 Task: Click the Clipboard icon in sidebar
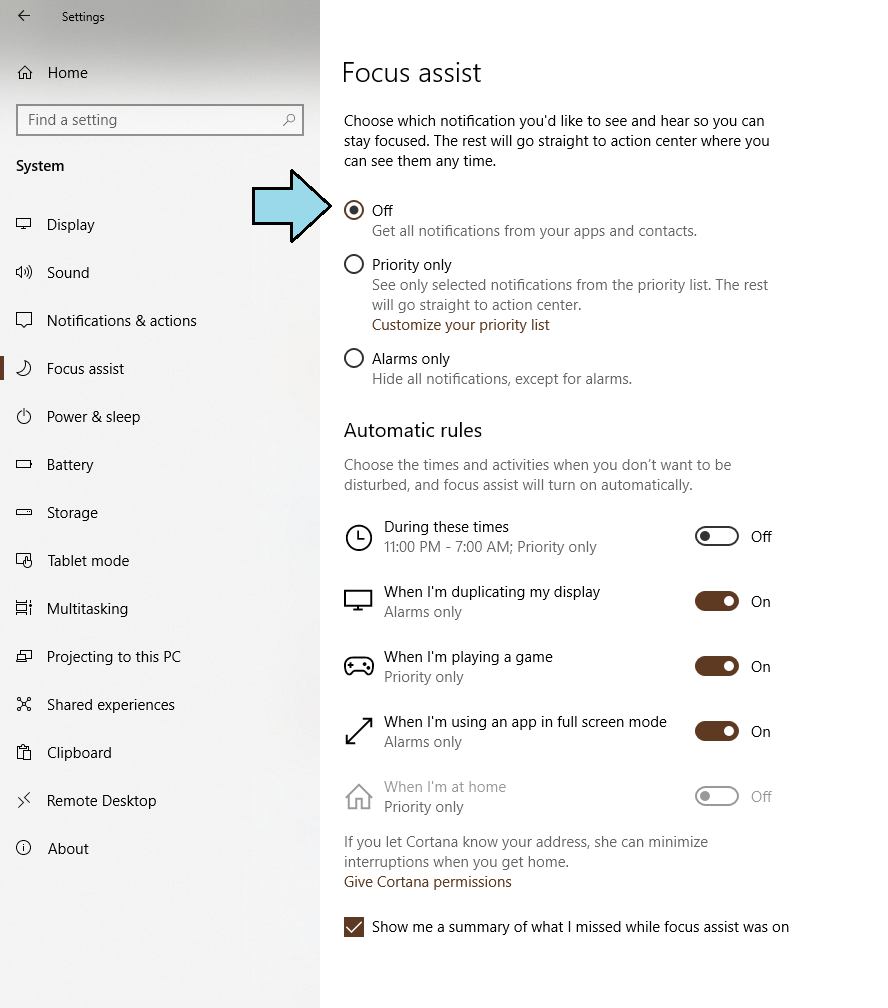[x=24, y=752]
